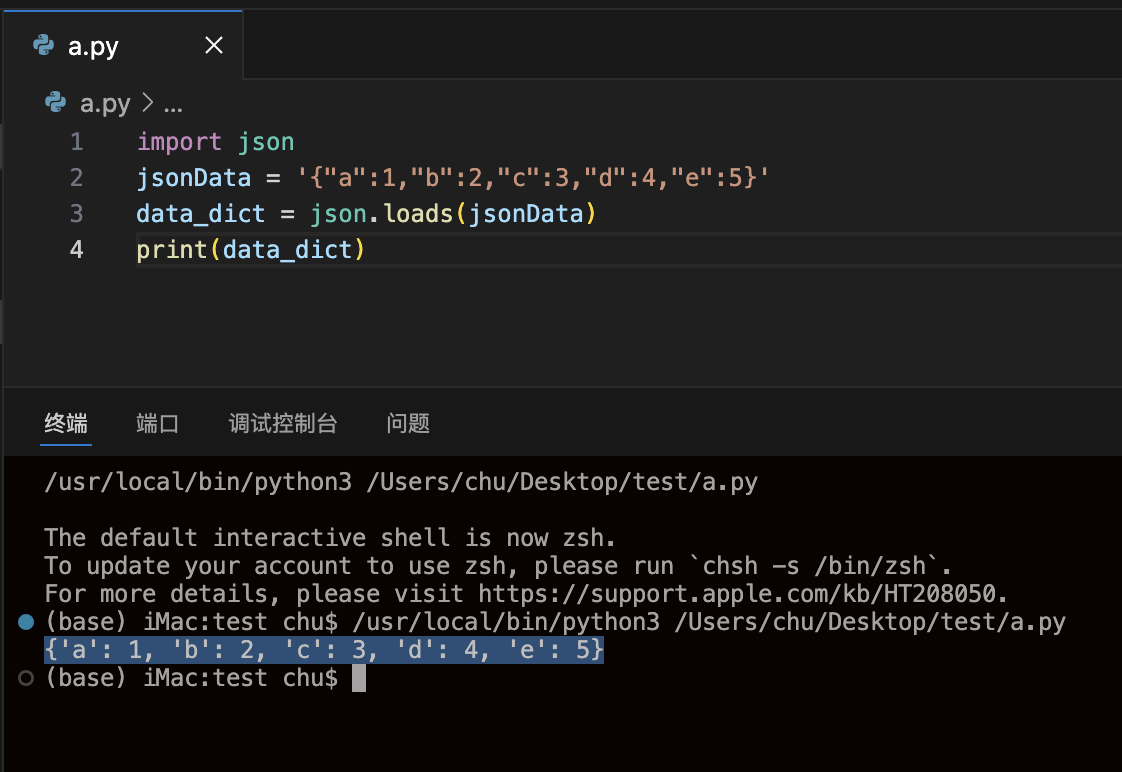Place cursor at the terminal prompt
1122x772 pixels.
tap(358, 678)
